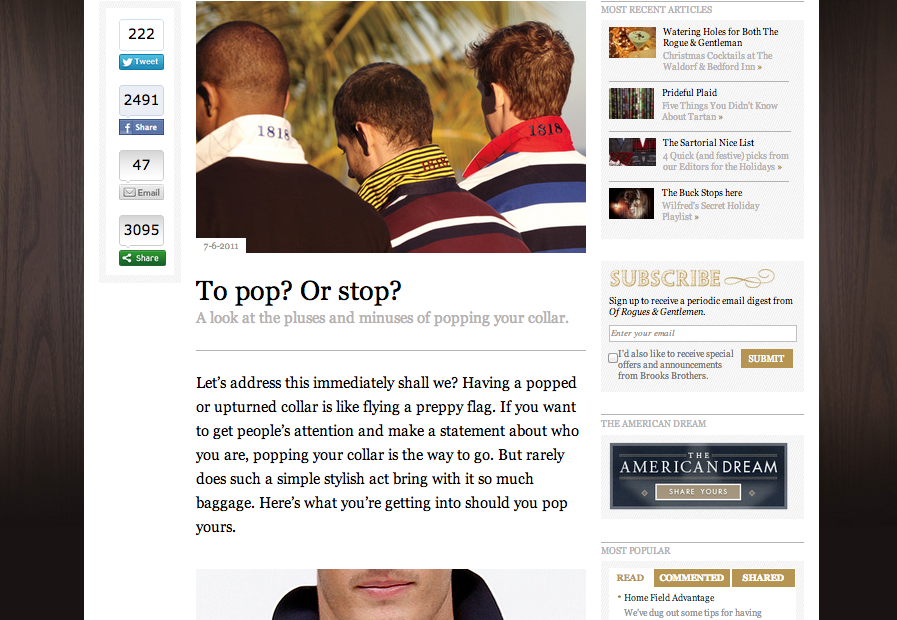
Task: Open Watering Holes for Both article link
Action: 720,37
